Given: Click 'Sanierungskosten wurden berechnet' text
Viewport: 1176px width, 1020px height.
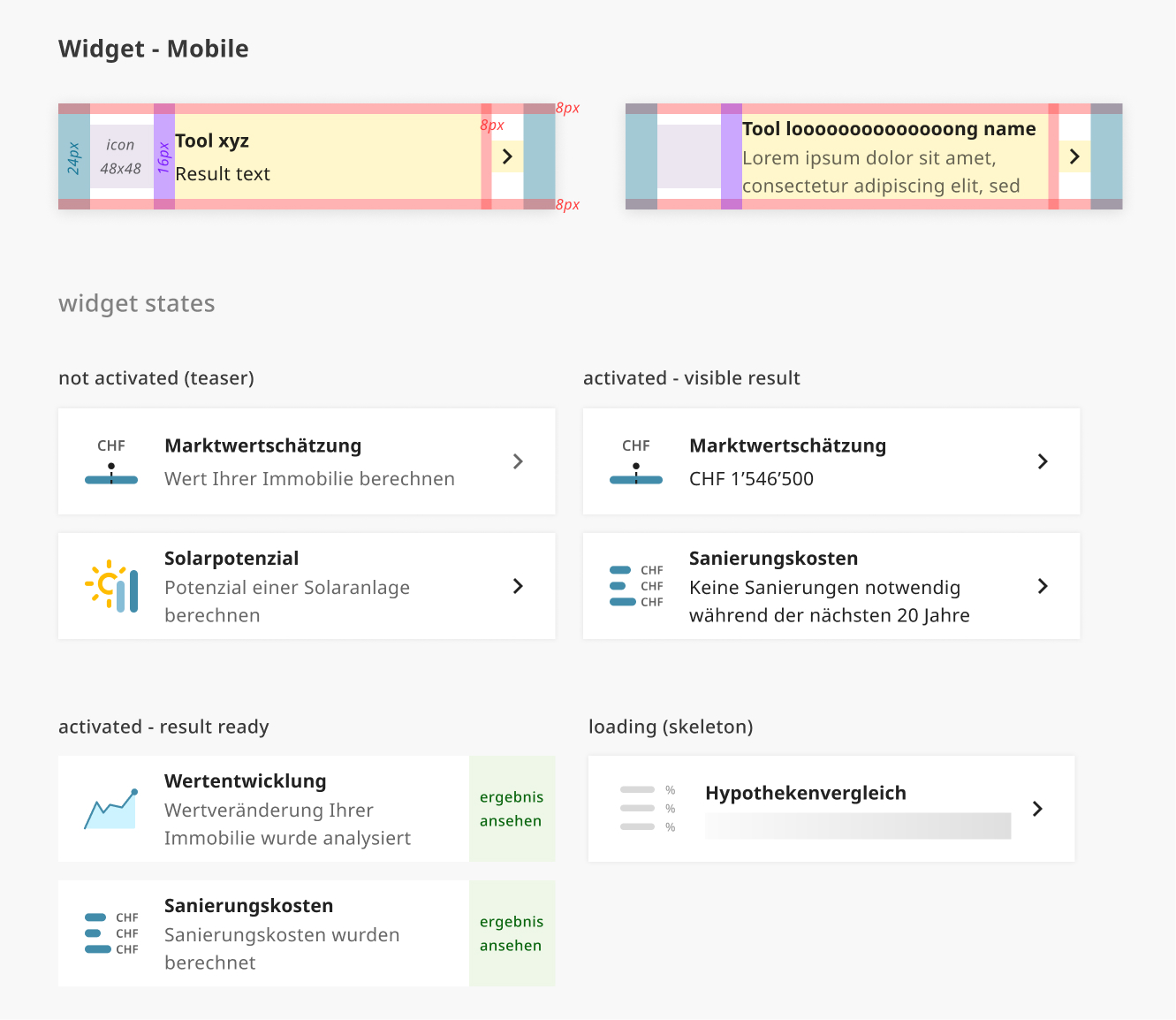Looking at the screenshot, I should coord(282,948).
